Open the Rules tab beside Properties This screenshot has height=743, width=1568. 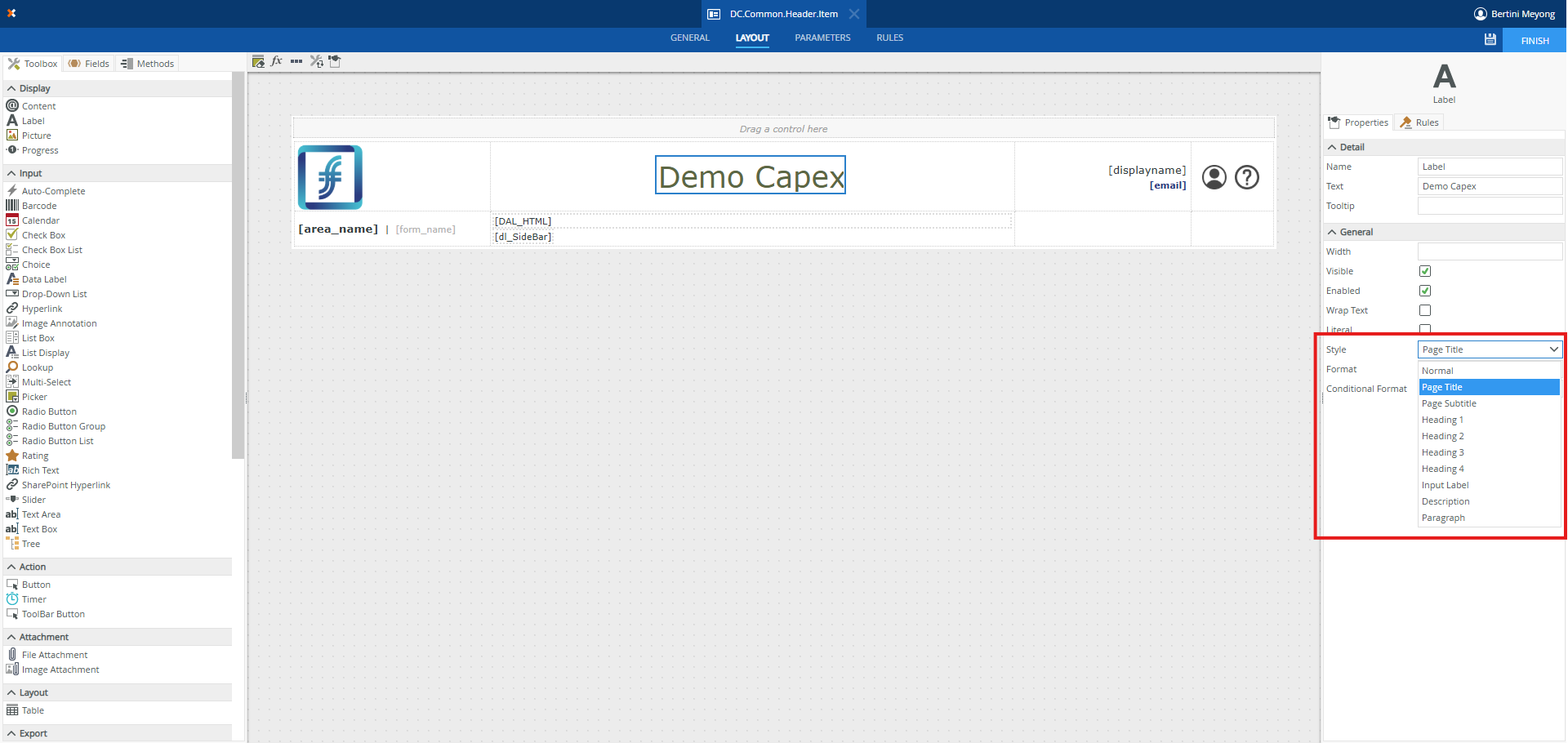(1419, 122)
